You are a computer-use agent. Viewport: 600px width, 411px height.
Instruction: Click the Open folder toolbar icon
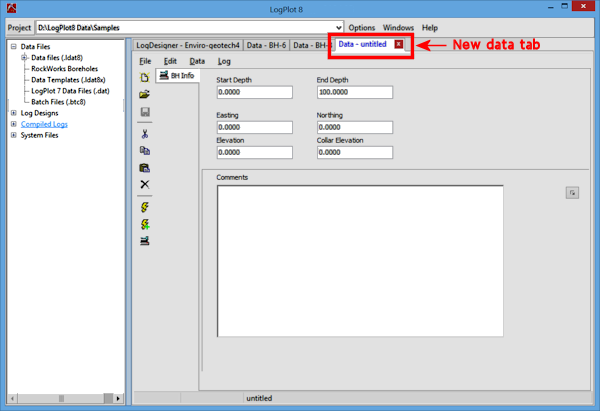(145, 94)
